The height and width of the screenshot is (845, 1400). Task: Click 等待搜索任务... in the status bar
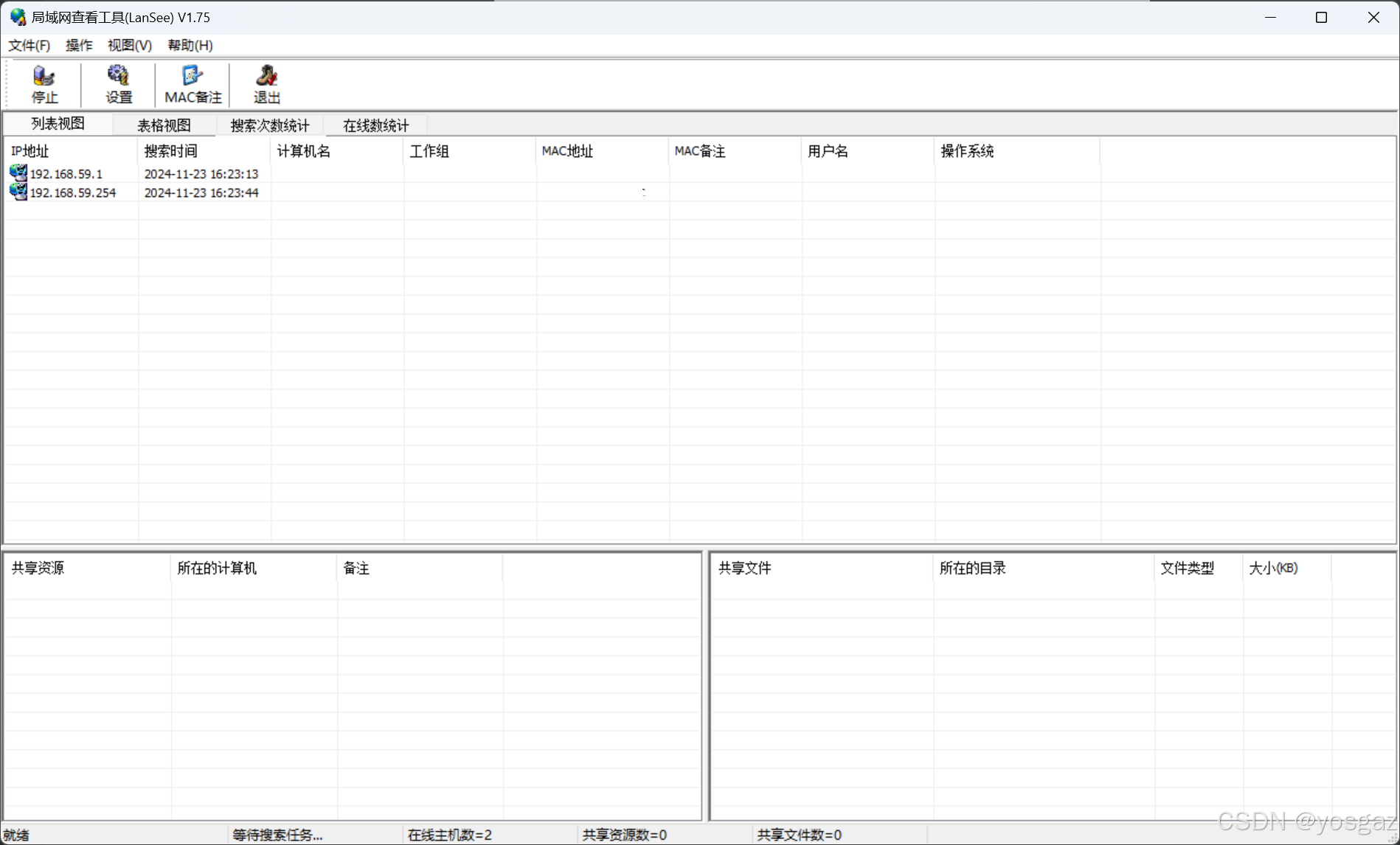pyautogui.click(x=277, y=835)
